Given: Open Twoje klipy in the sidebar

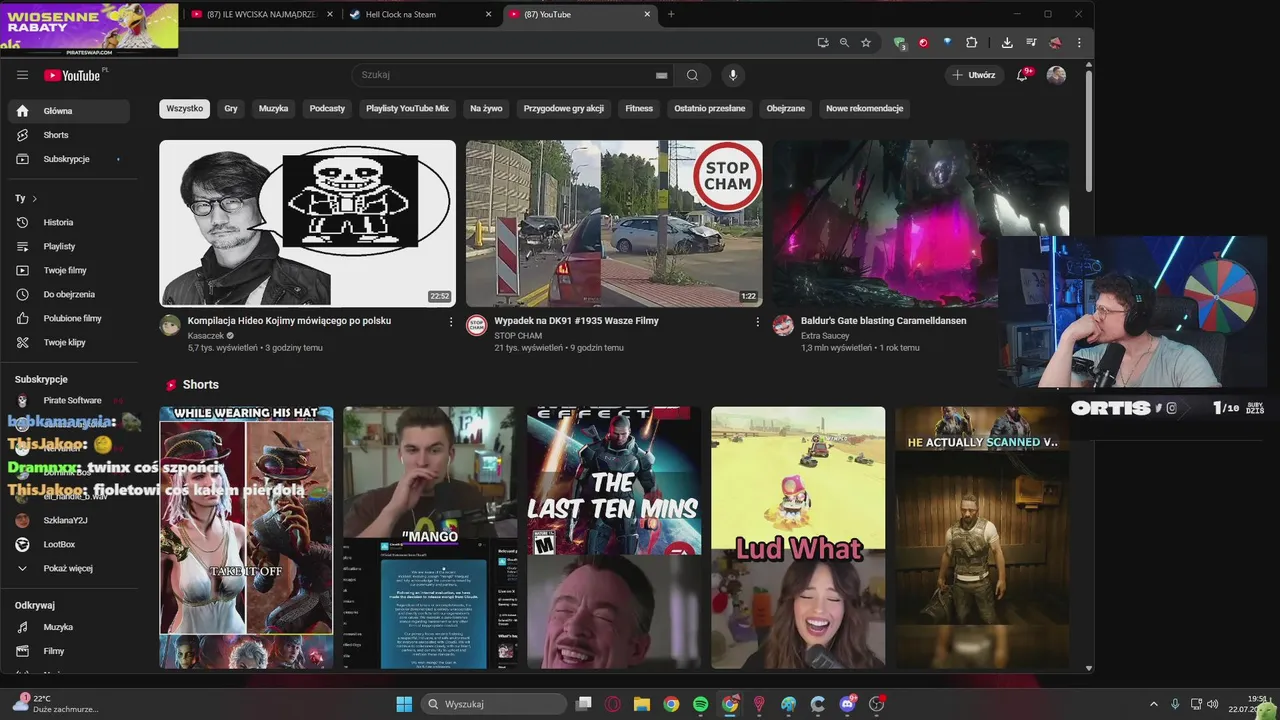Looking at the screenshot, I should (68, 342).
